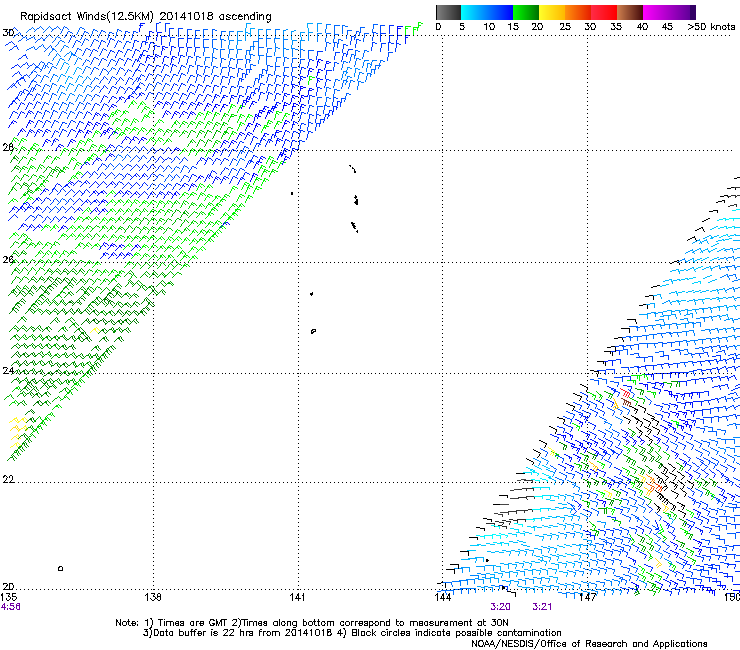
Task: Click the '>50 knots' legend label
Action: (x=711, y=27)
